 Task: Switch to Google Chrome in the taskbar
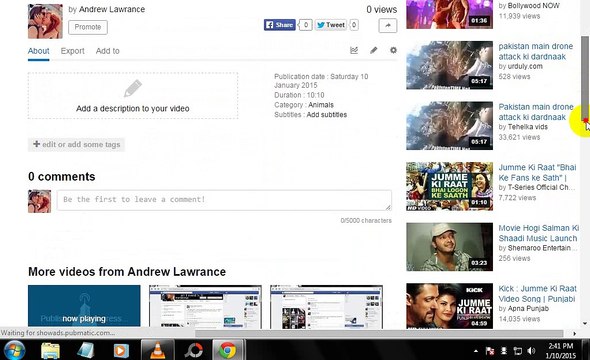coord(228,350)
